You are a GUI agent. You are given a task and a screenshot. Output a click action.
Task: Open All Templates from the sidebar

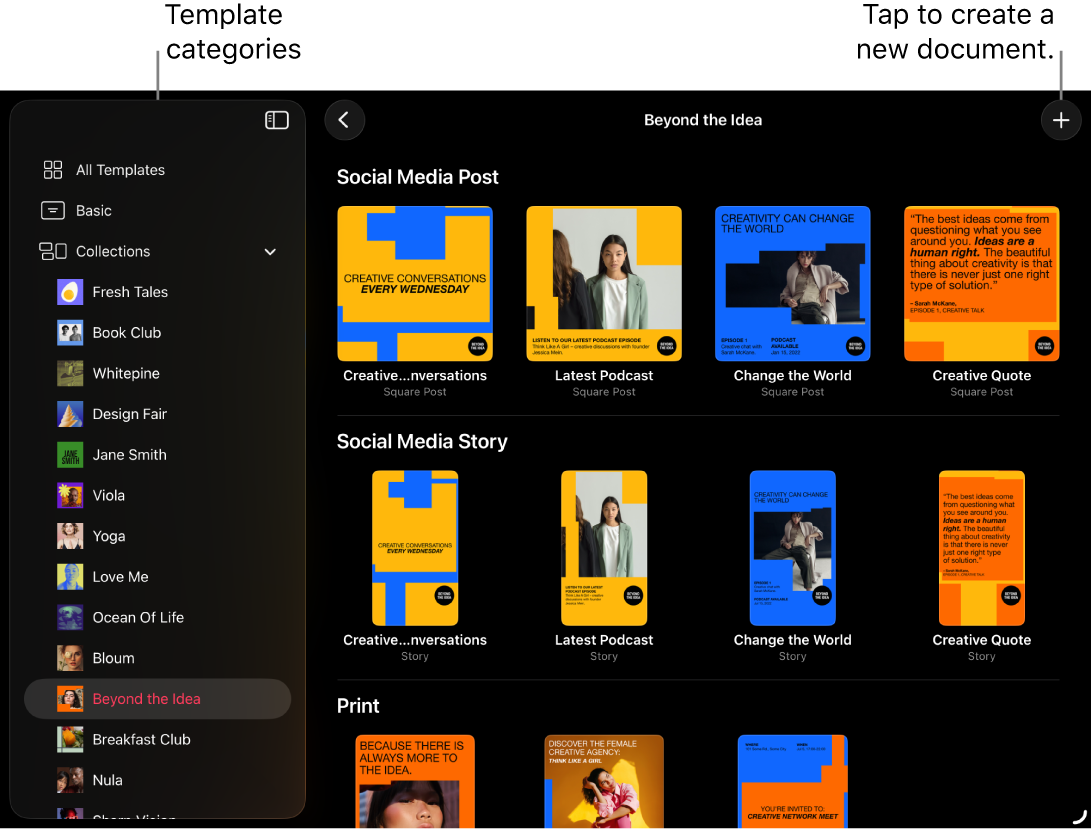(x=120, y=170)
